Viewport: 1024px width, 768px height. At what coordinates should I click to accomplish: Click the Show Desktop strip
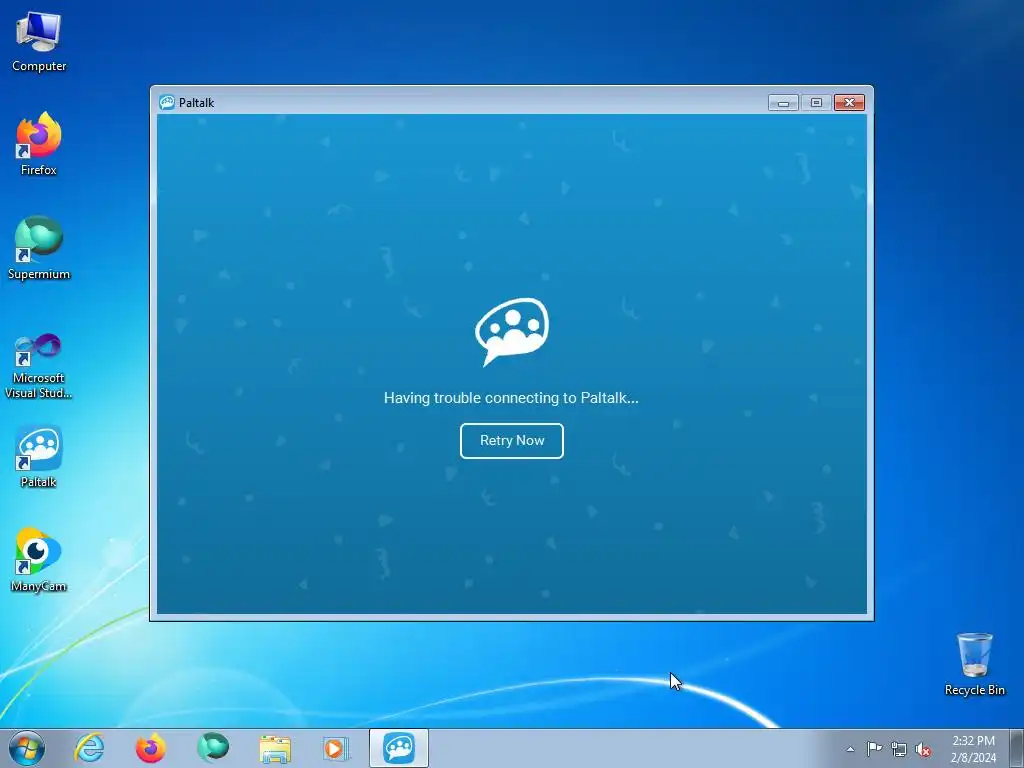(x=1017, y=748)
